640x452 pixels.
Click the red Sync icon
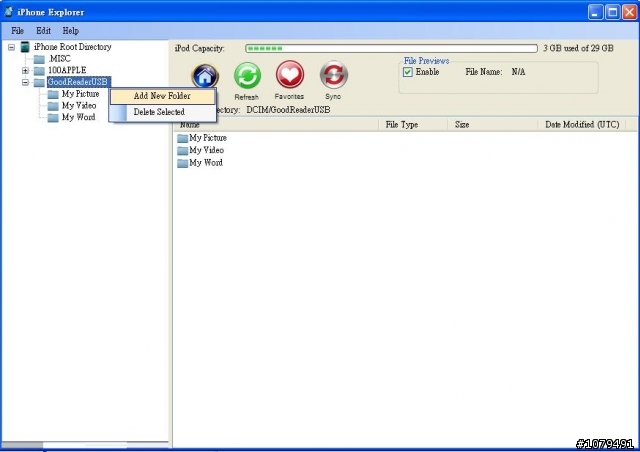click(333, 75)
